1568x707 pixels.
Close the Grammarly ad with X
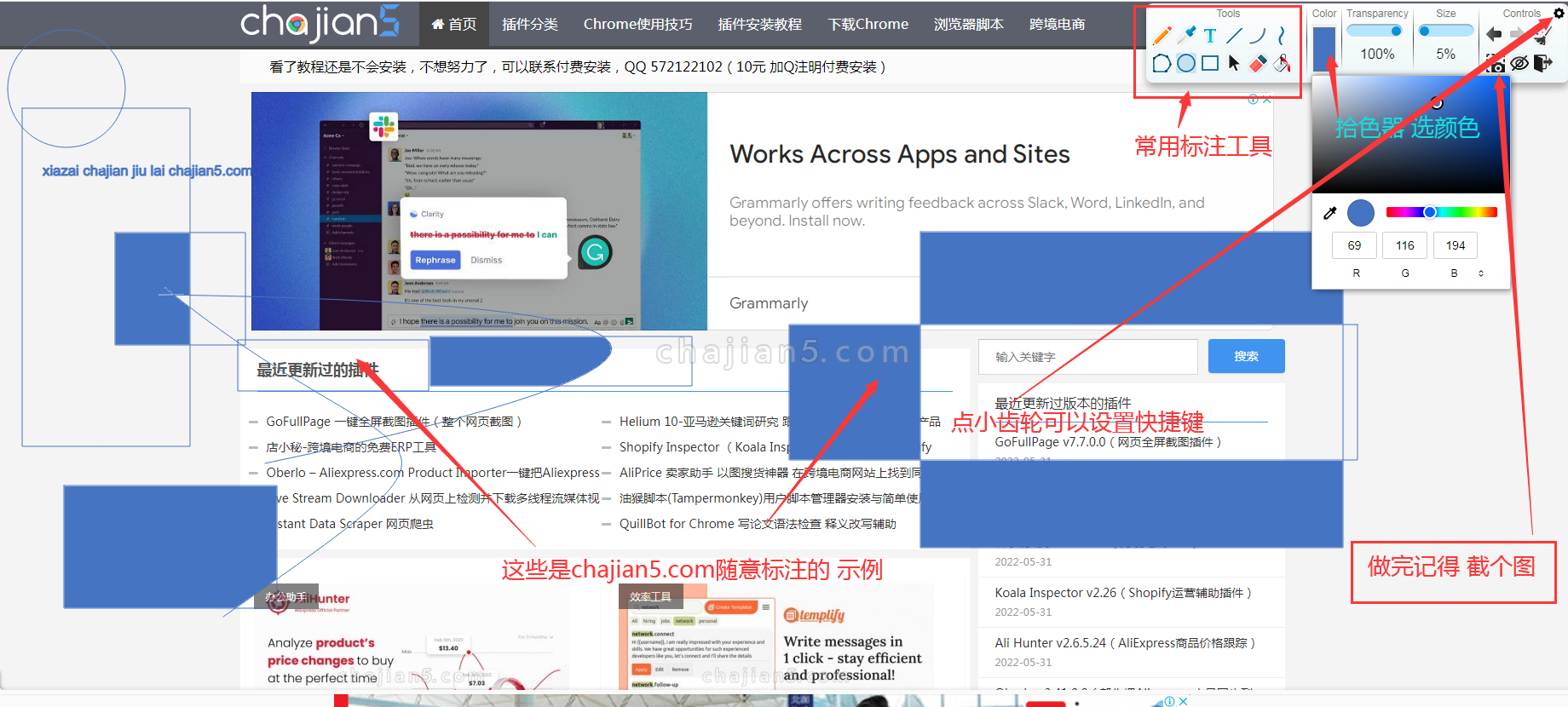tap(1267, 100)
